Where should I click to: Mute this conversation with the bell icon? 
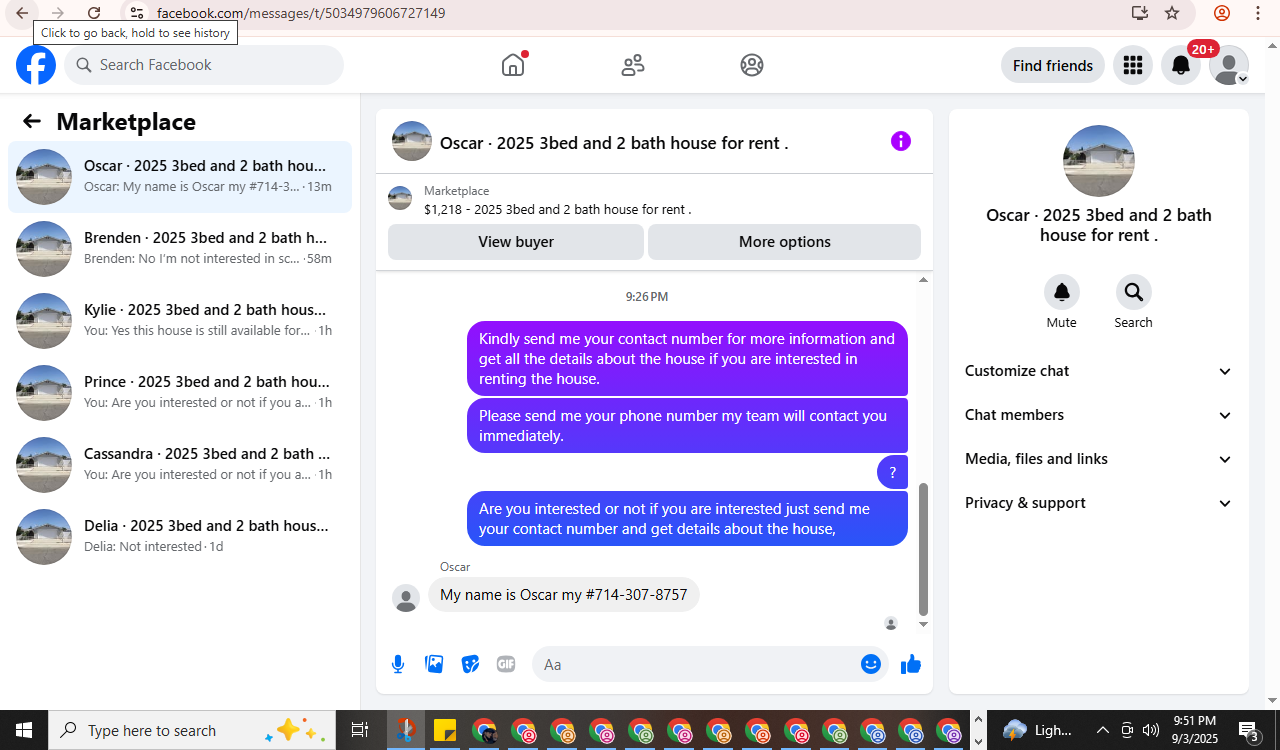(x=1062, y=292)
